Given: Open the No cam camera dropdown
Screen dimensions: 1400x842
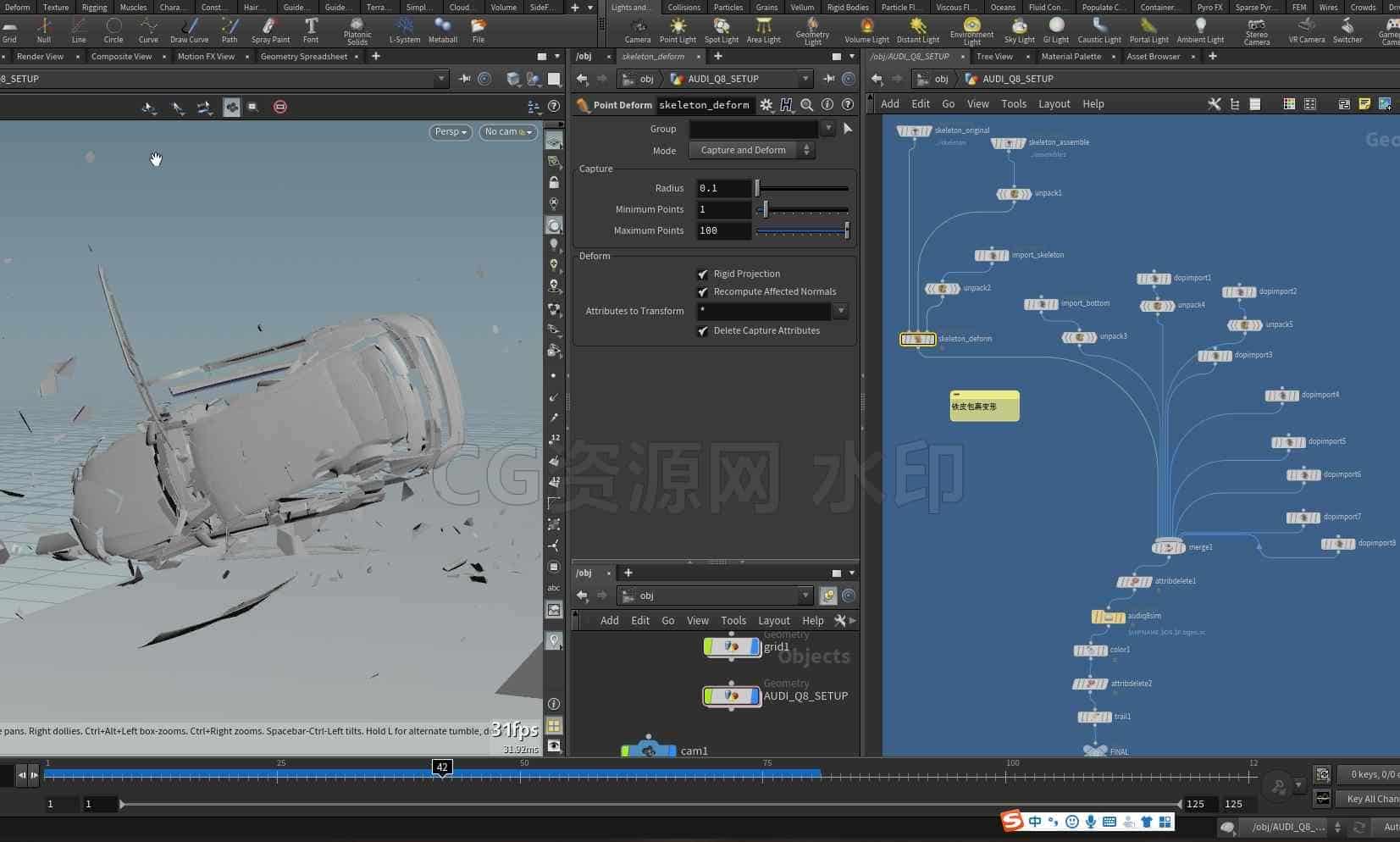Looking at the screenshot, I should pyautogui.click(x=508, y=132).
